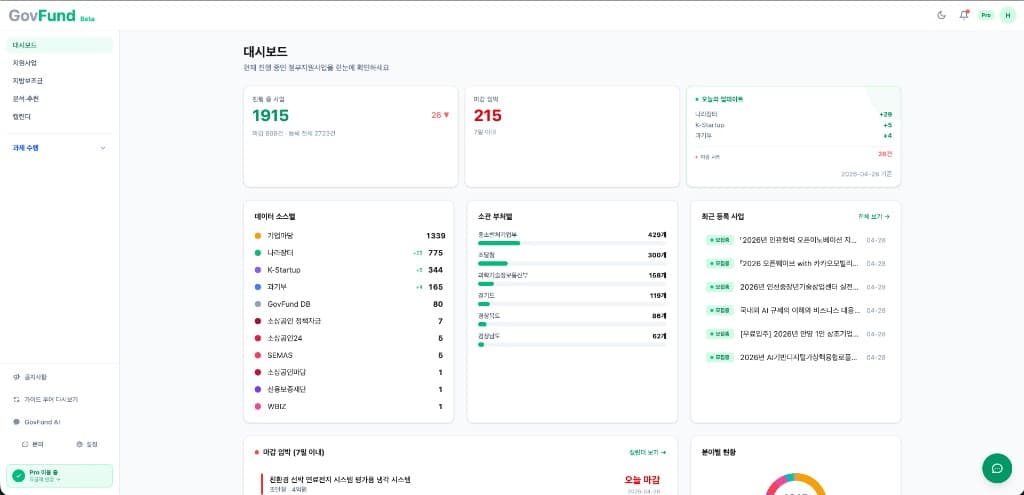Click the 1915 active projects count
Screen dimensions: 1024x495
click(x=270, y=116)
